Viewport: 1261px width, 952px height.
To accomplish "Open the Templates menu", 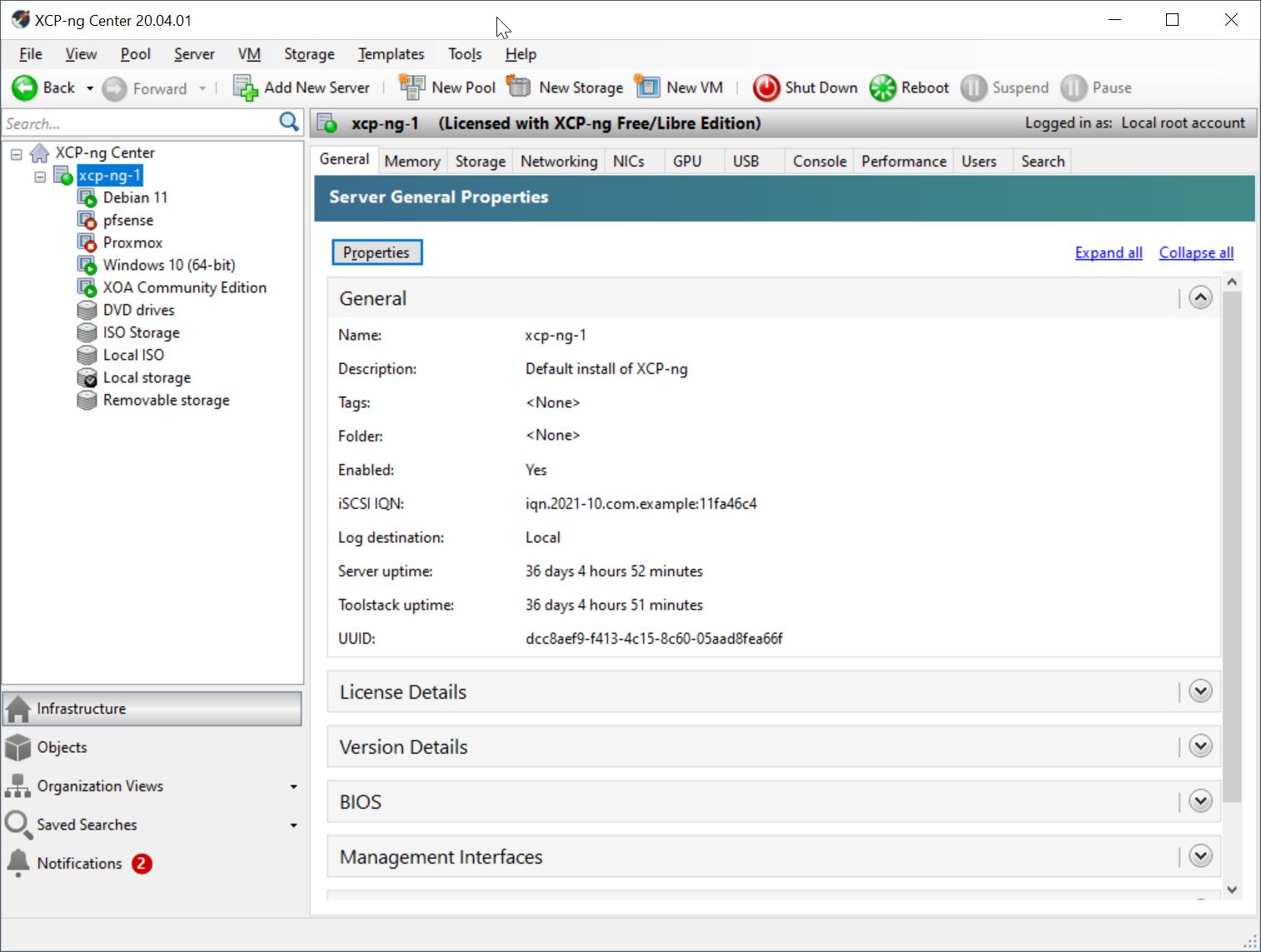I will 391,54.
